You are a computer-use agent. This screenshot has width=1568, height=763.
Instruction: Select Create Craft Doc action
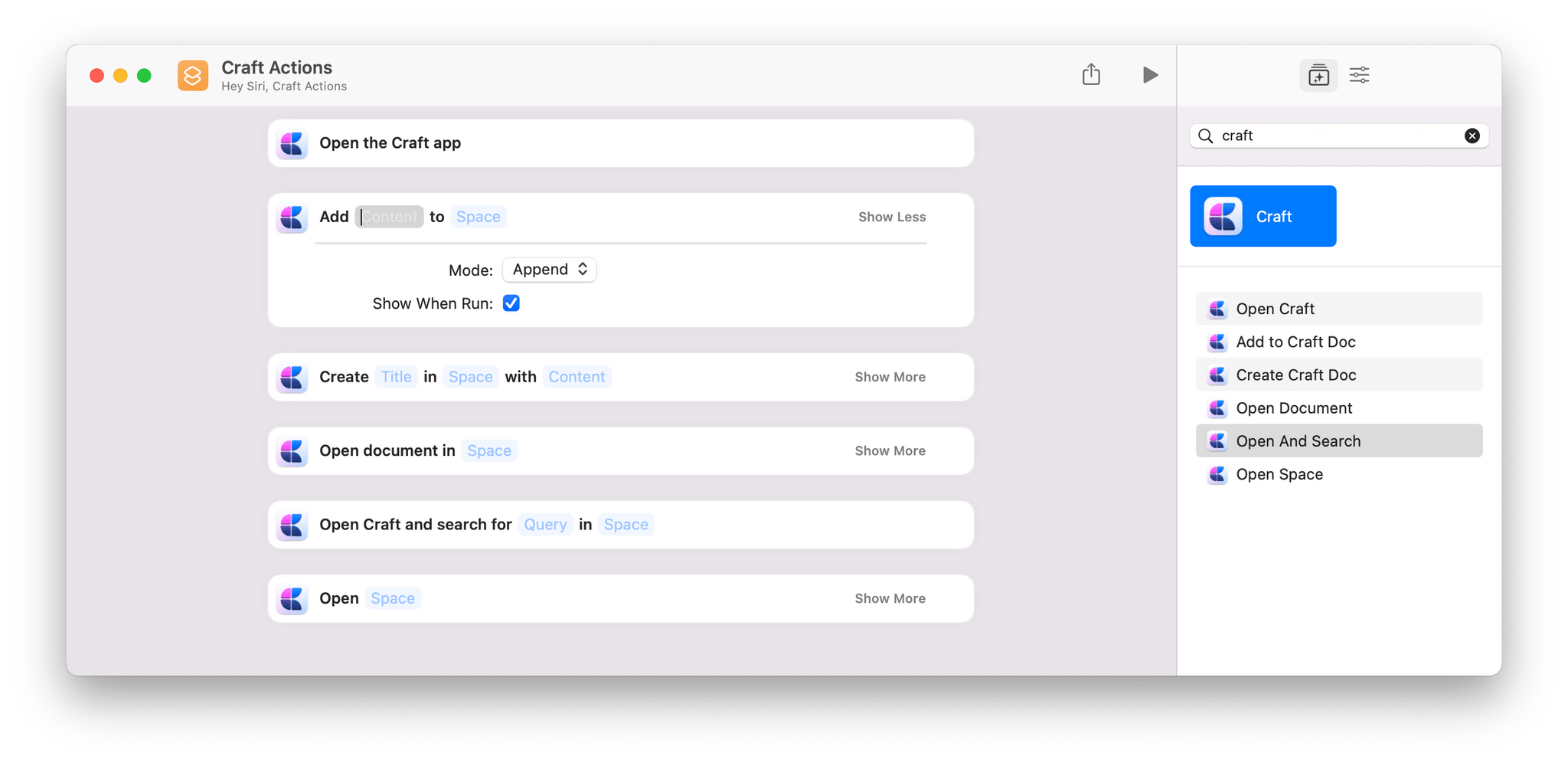(1339, 375)
